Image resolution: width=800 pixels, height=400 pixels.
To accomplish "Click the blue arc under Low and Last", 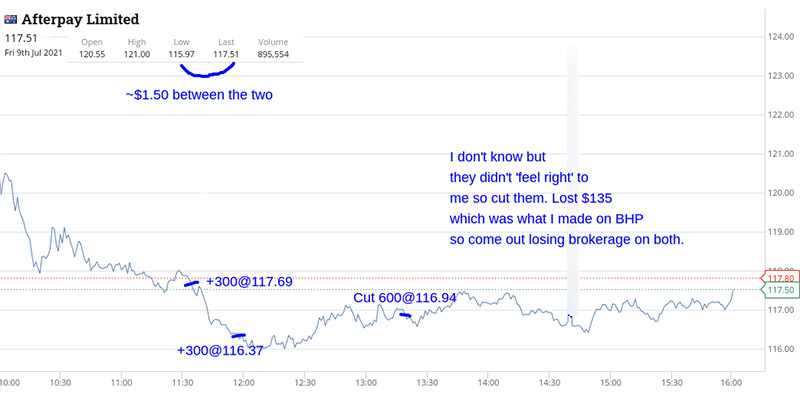I will pyautogui.click(x=206, y=70).
